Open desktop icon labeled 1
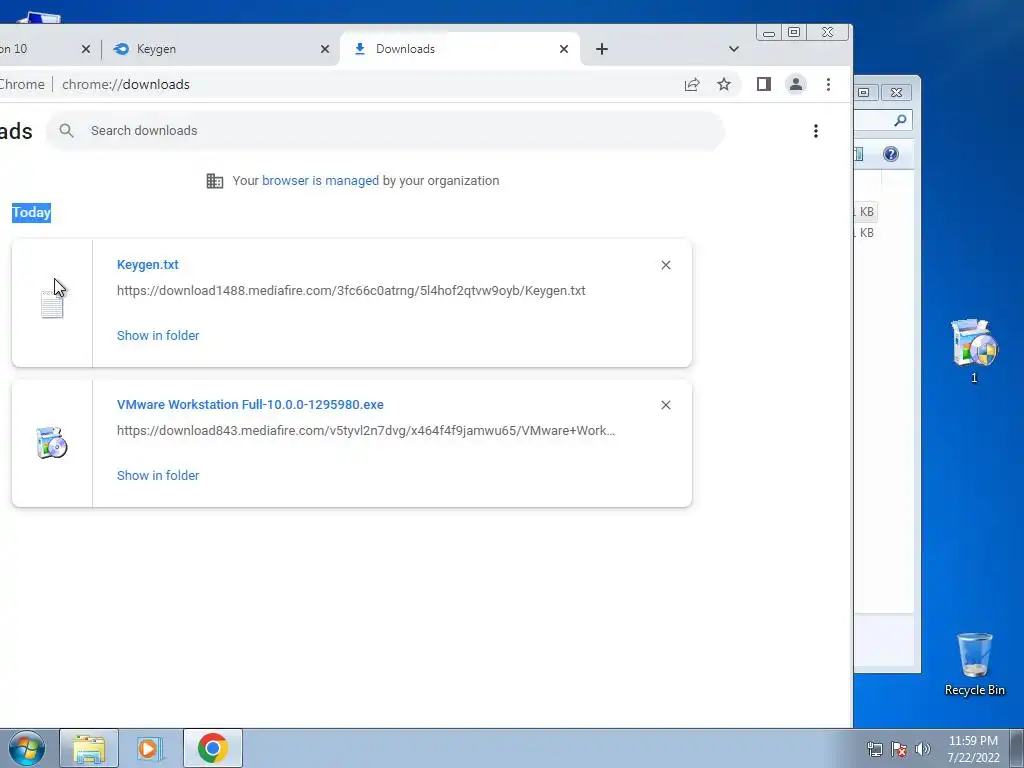Viewport: 1024px width, 768px height. 974,351
